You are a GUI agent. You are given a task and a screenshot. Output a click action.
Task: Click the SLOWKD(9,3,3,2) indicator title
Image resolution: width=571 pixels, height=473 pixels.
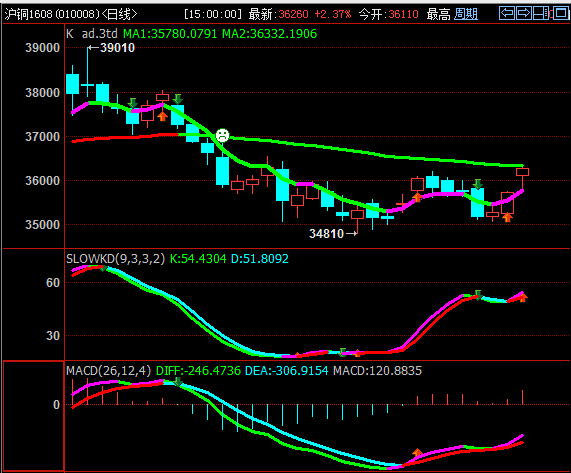115,259
